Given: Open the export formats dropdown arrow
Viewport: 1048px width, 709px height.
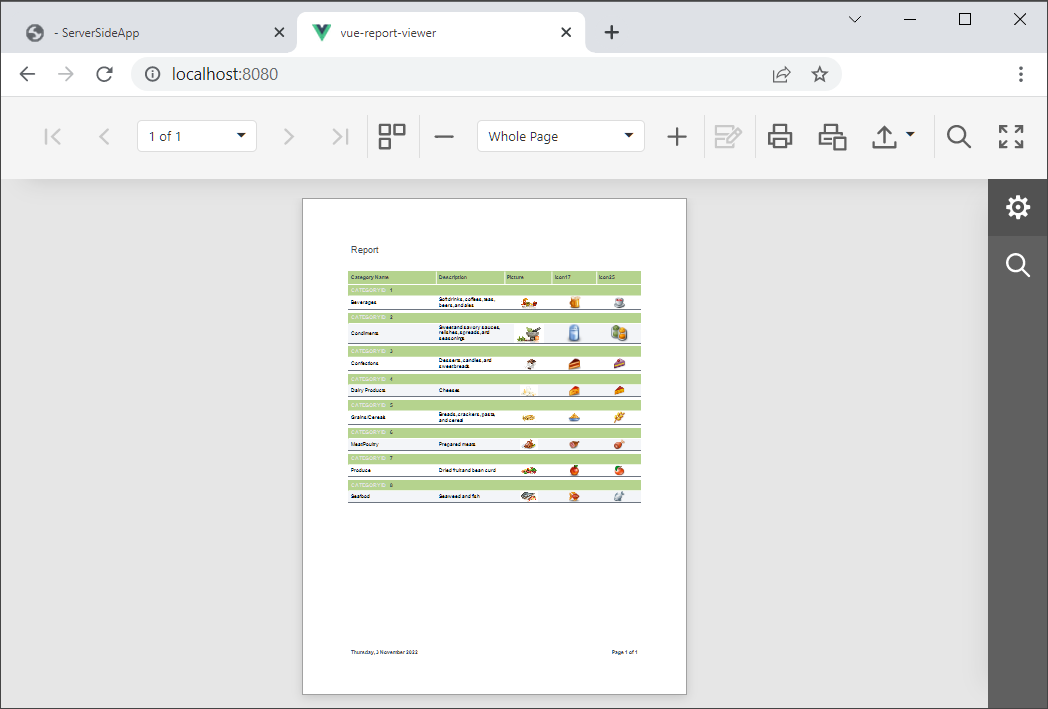Looking at the screenshot, I should [x=910, y=134].
